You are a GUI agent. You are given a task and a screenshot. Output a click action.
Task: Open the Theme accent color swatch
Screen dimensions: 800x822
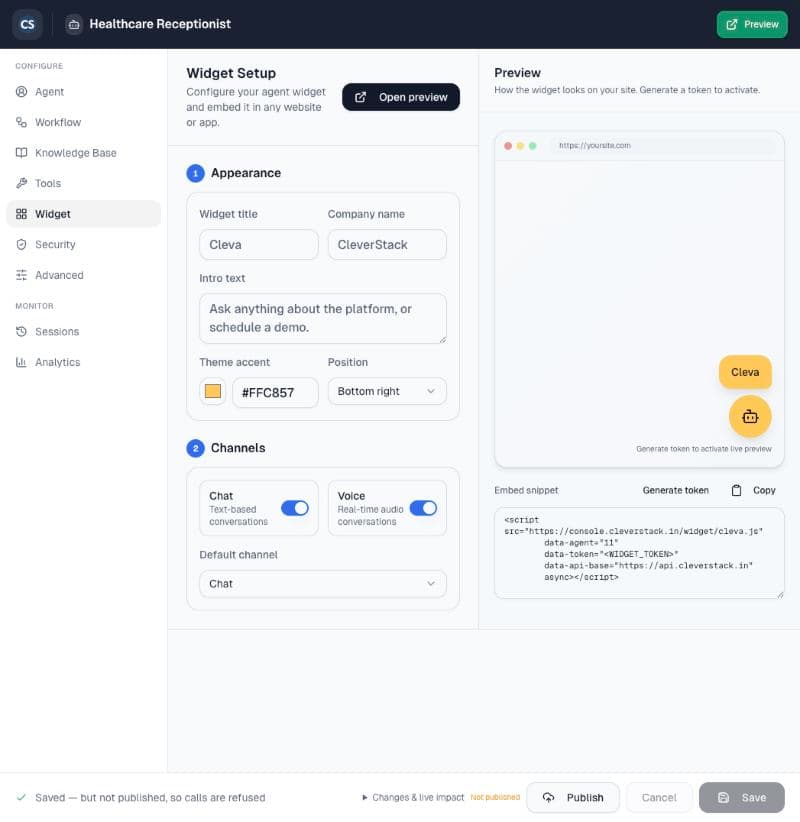(213, 392)
